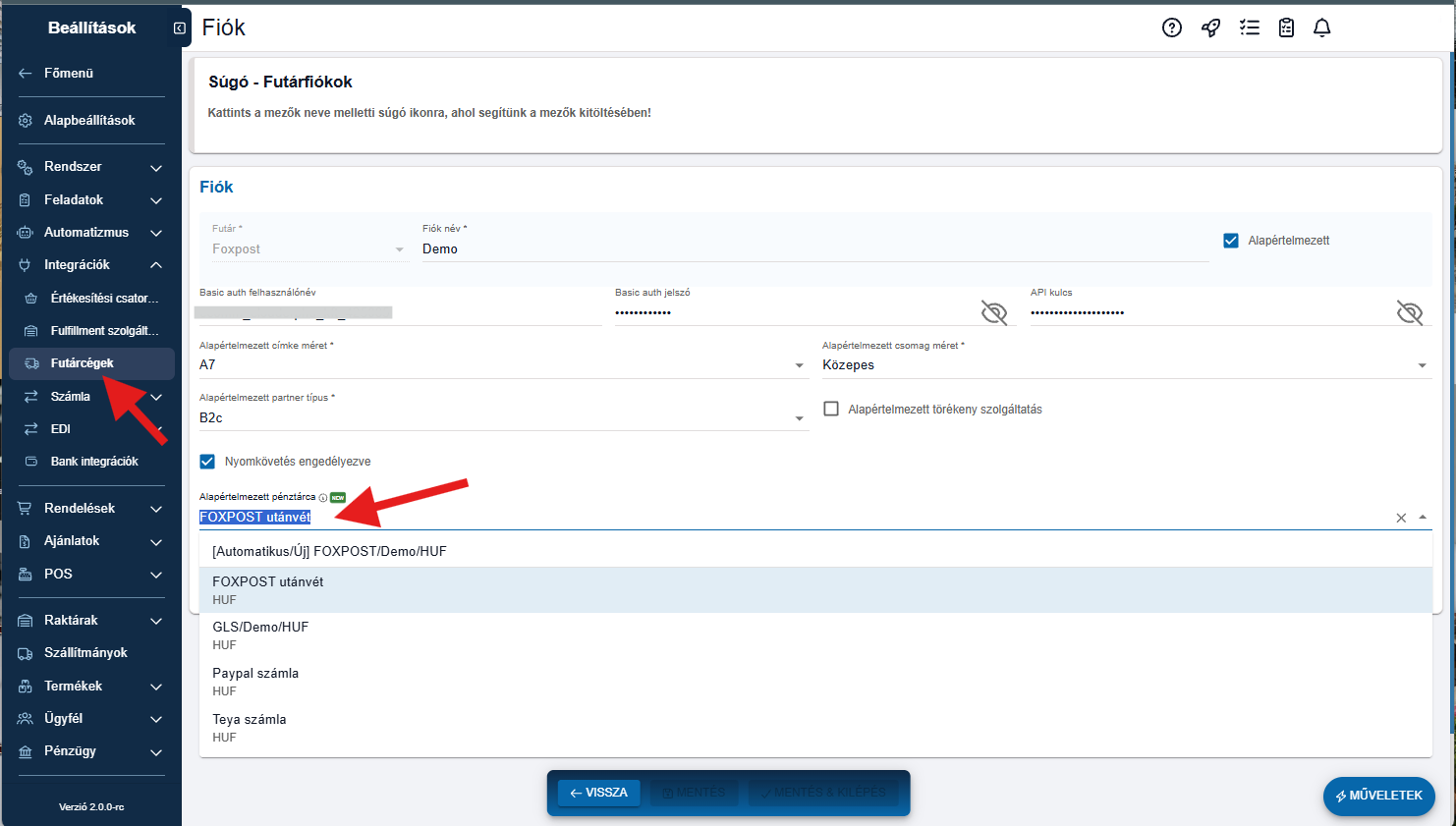Open notifications bell icon
The image size is (1456, 826).
coord(1321,28)
